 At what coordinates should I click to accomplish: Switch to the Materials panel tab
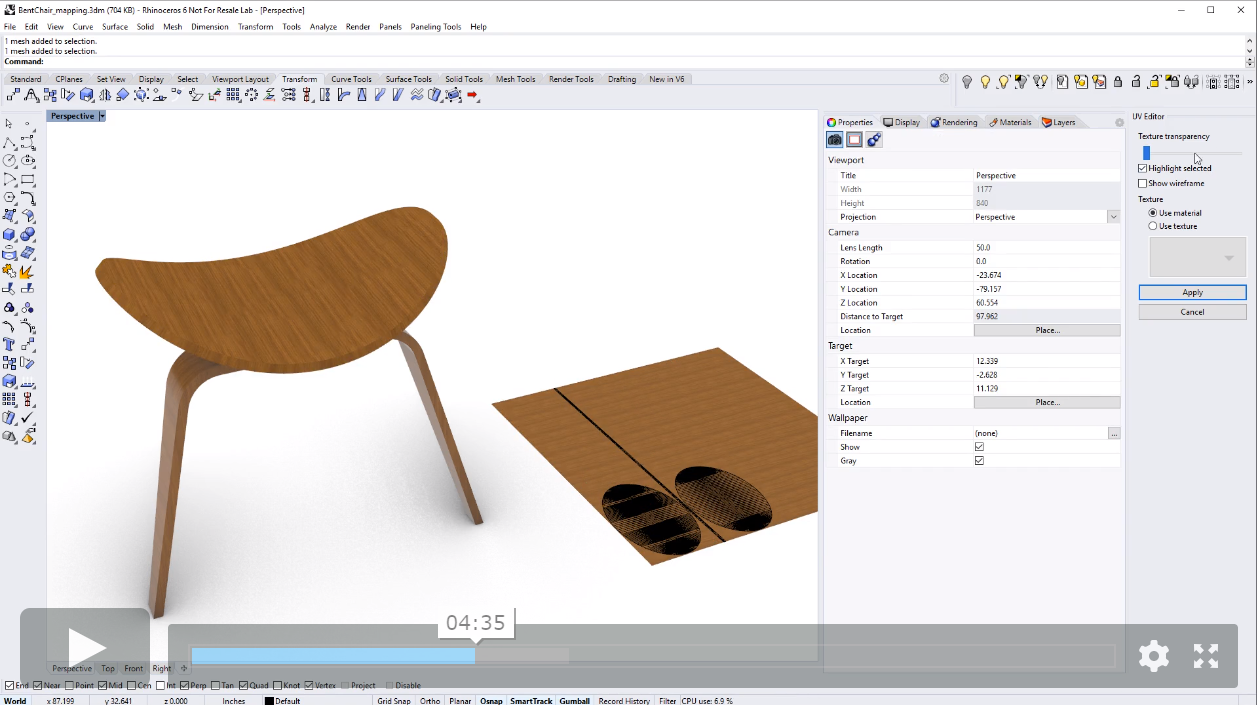coord(1010,122)
